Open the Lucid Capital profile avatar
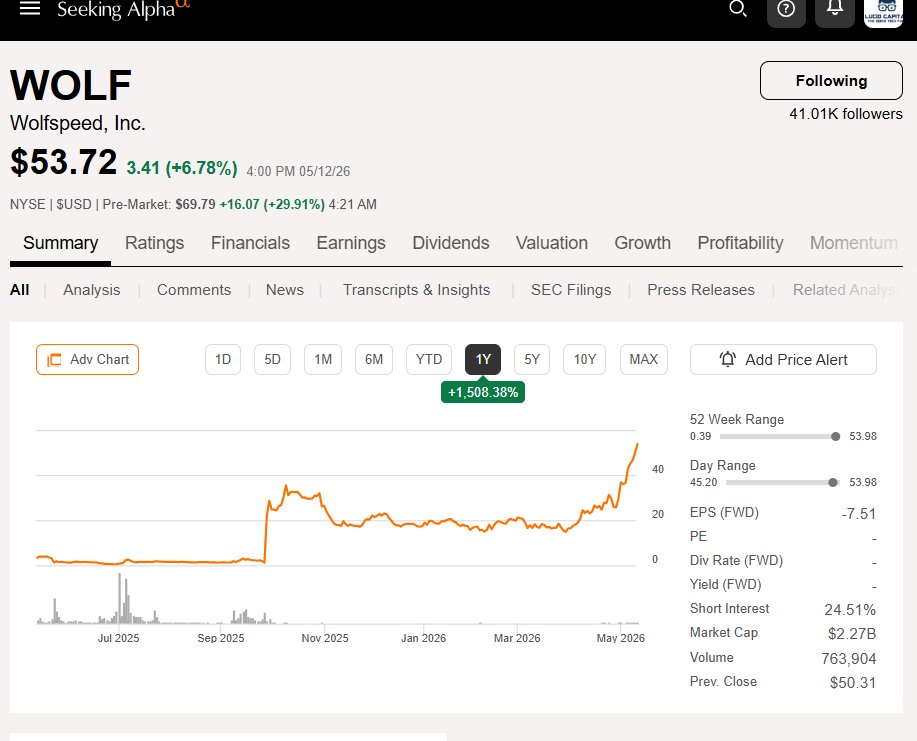 (x=883, y=11)
